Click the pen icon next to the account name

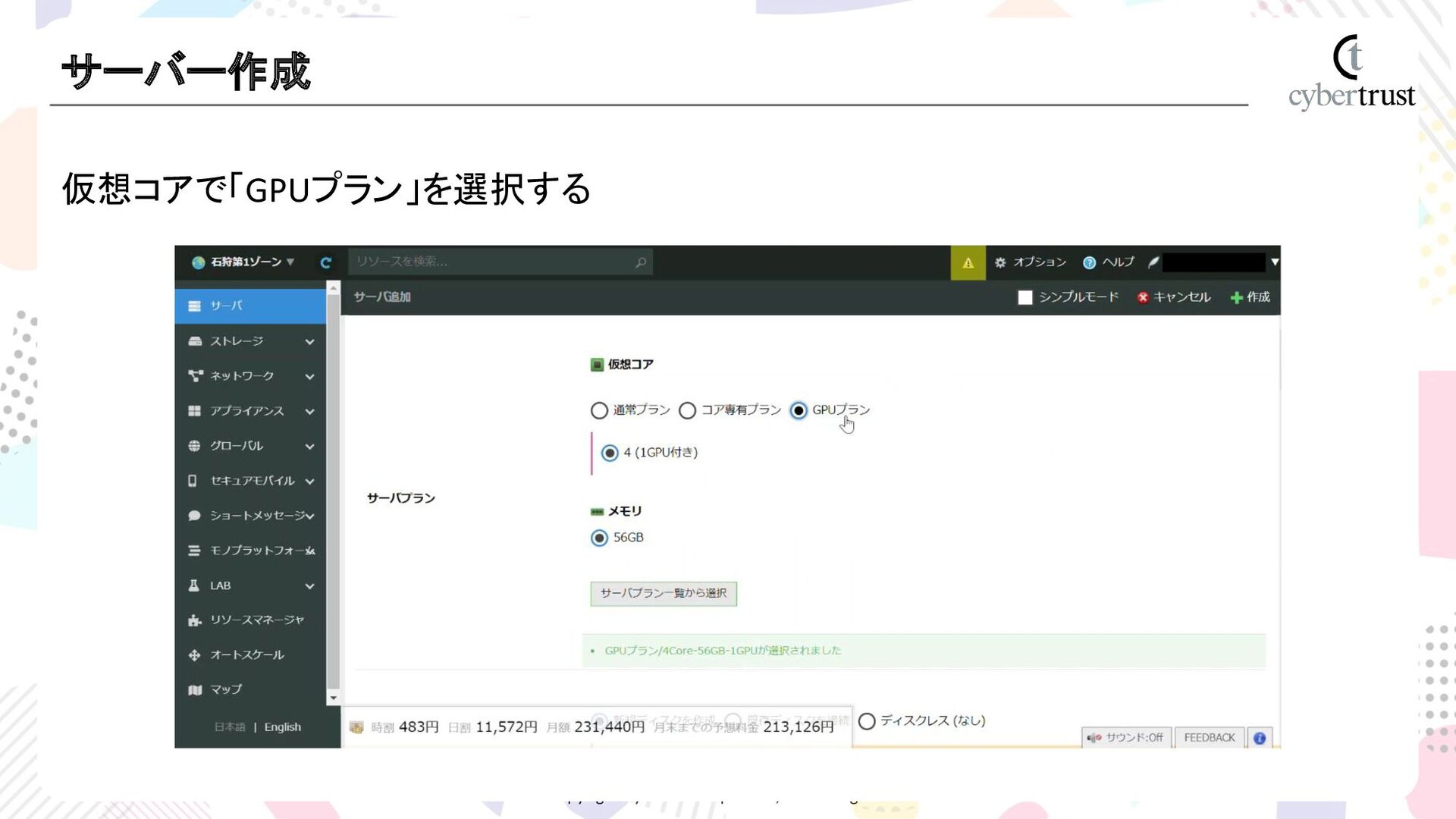(1153, 262)
